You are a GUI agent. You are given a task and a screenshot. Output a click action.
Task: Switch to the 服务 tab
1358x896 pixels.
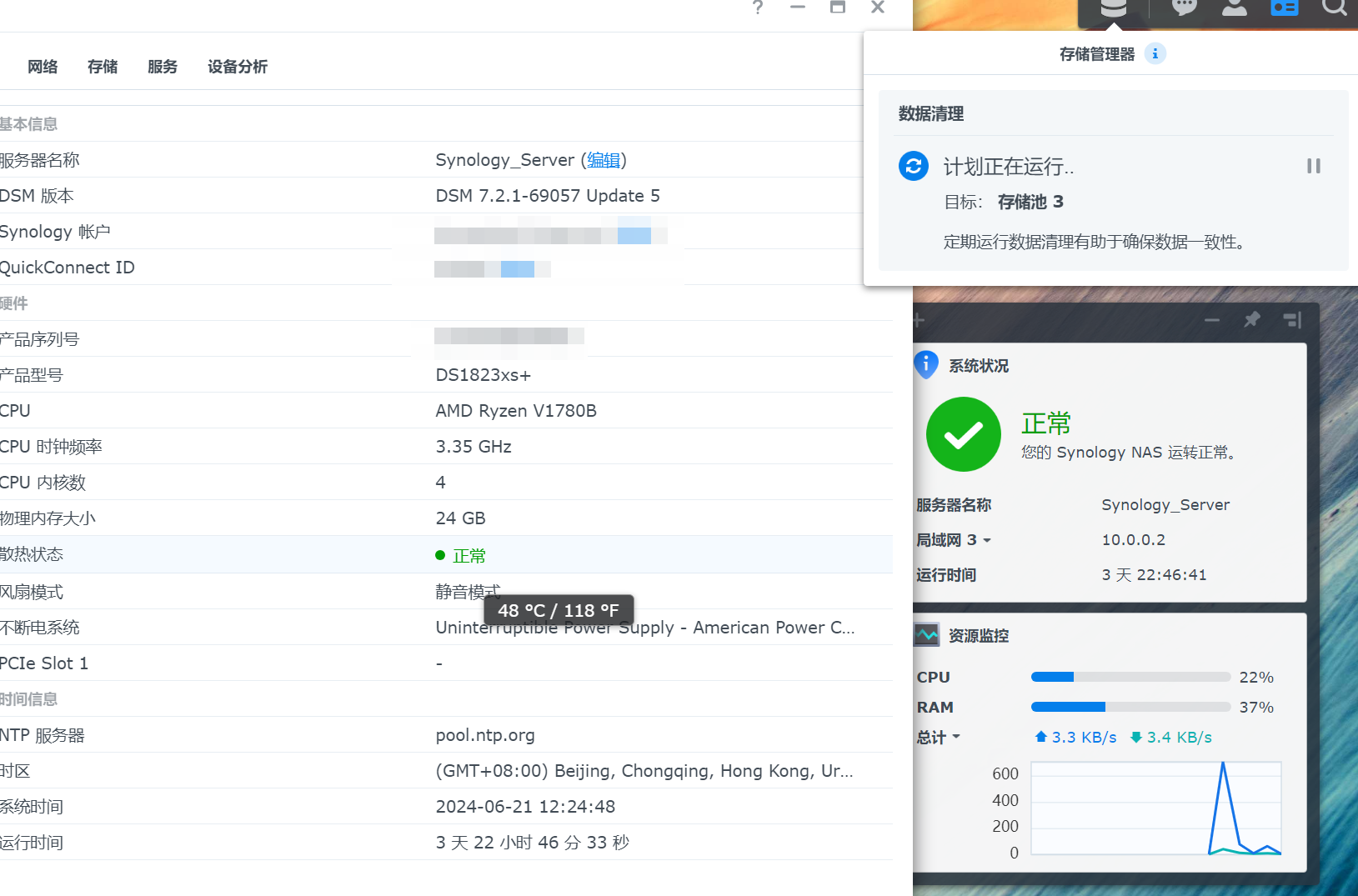(x=163, y=67)
